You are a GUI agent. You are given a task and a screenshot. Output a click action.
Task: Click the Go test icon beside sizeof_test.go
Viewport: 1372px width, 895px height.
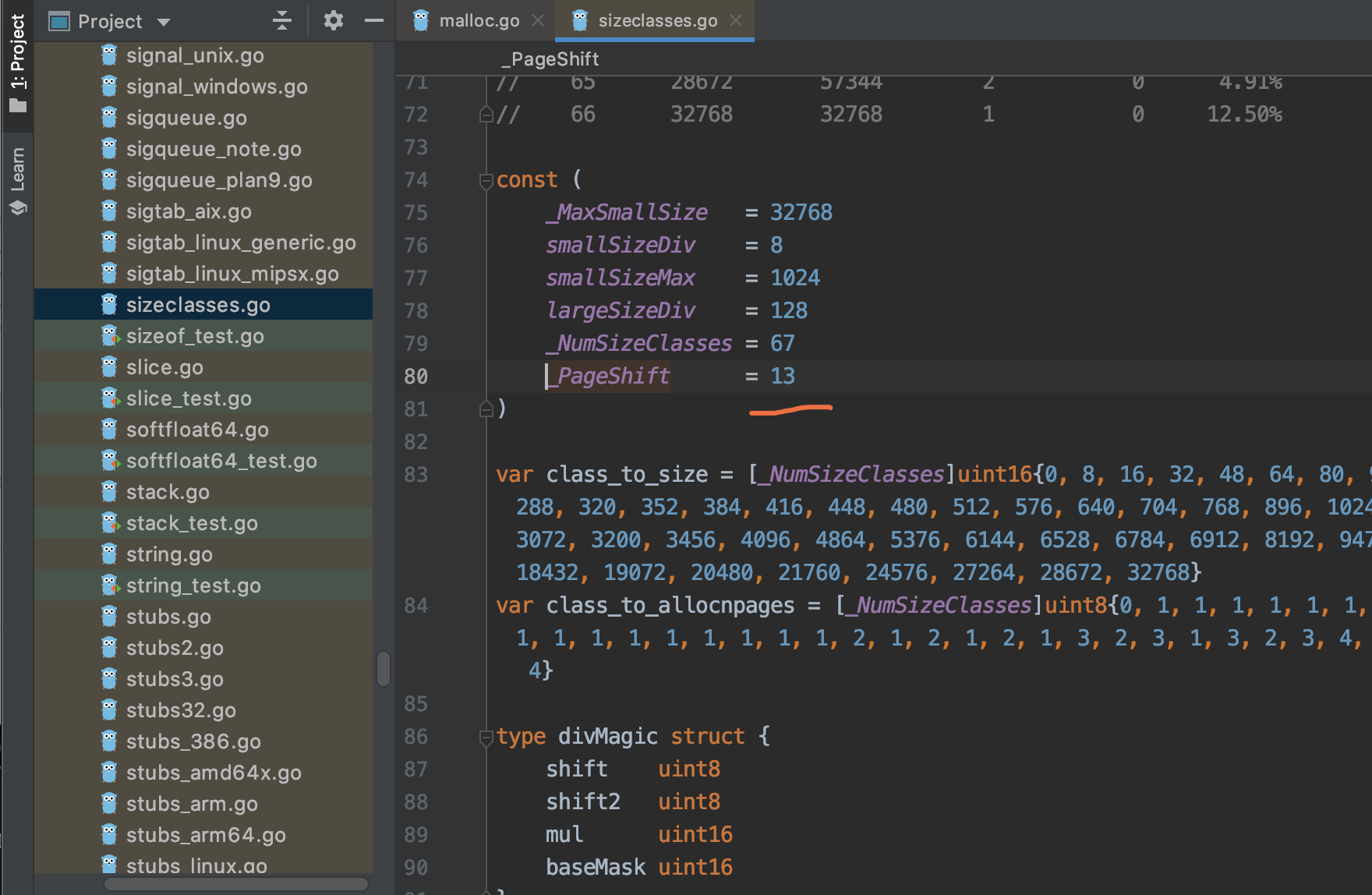pyautogui.click(x=109, y=336)
